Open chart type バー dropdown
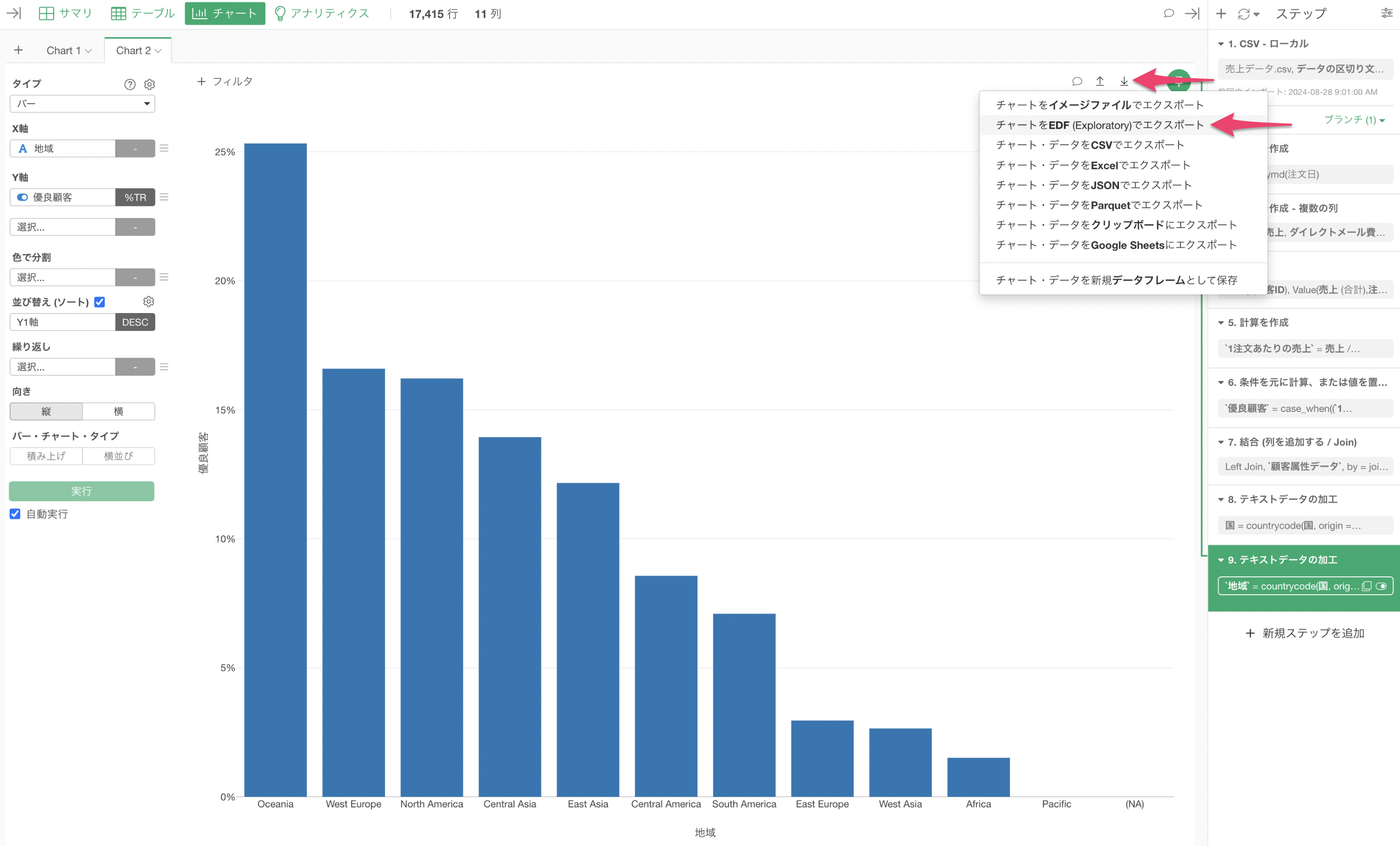 pyautogui.click(x=82, y=103)
